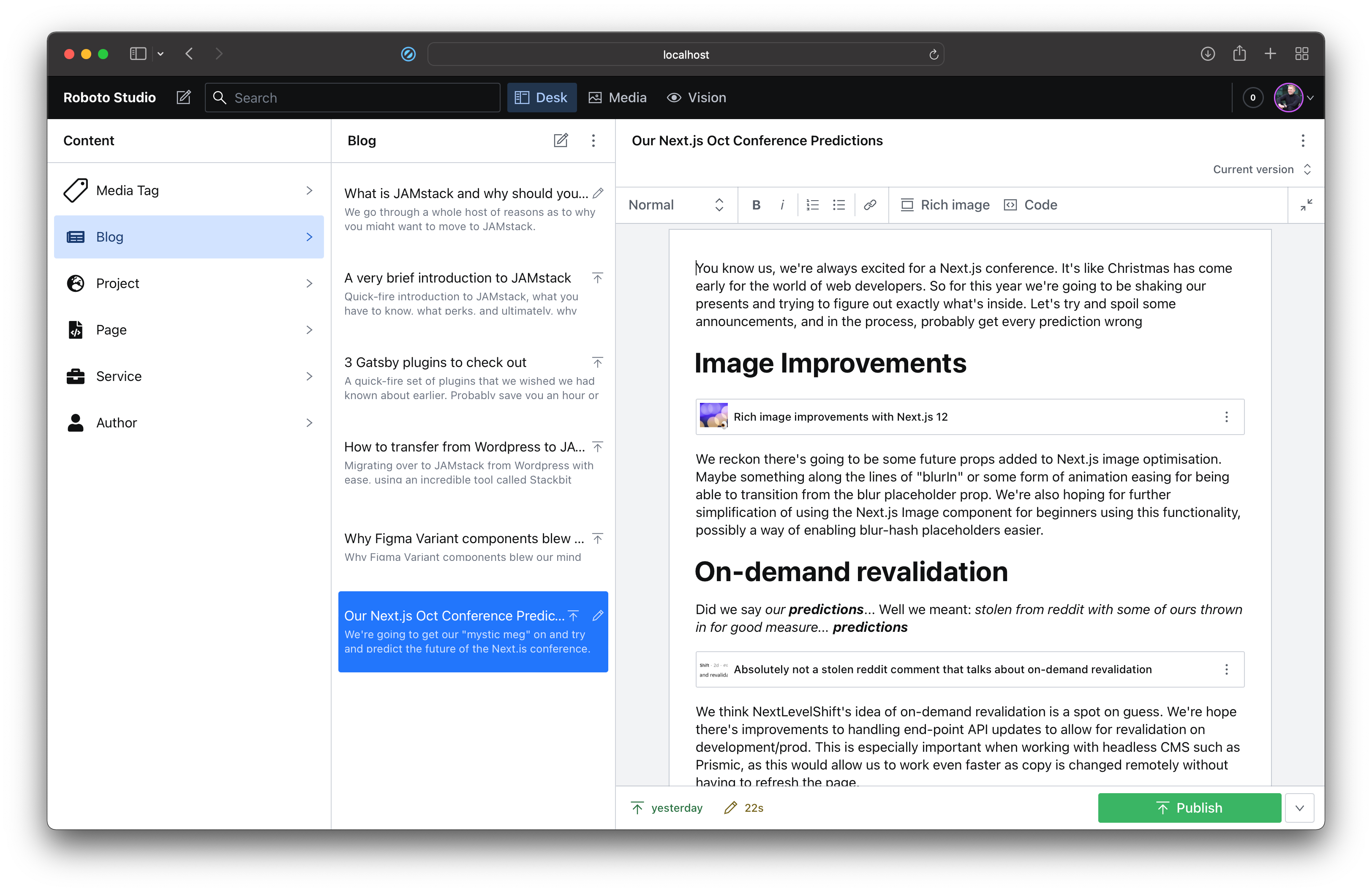Click the create new document icon beside Roboto Studio
The image size is (1372, 892).
[x=183, y=98]
